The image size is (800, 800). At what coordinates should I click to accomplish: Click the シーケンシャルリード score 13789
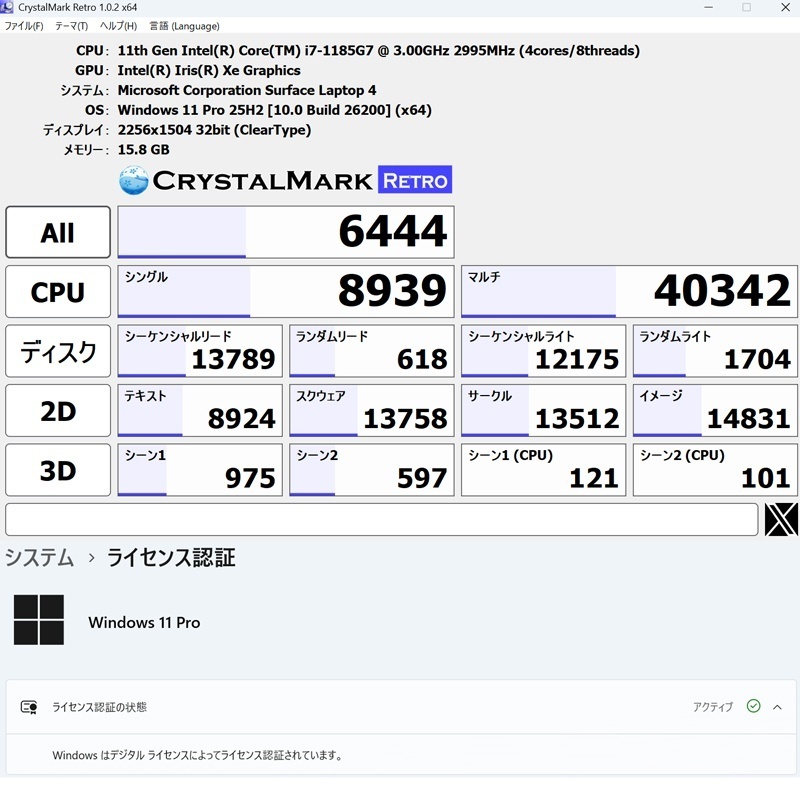coord(200,352)
